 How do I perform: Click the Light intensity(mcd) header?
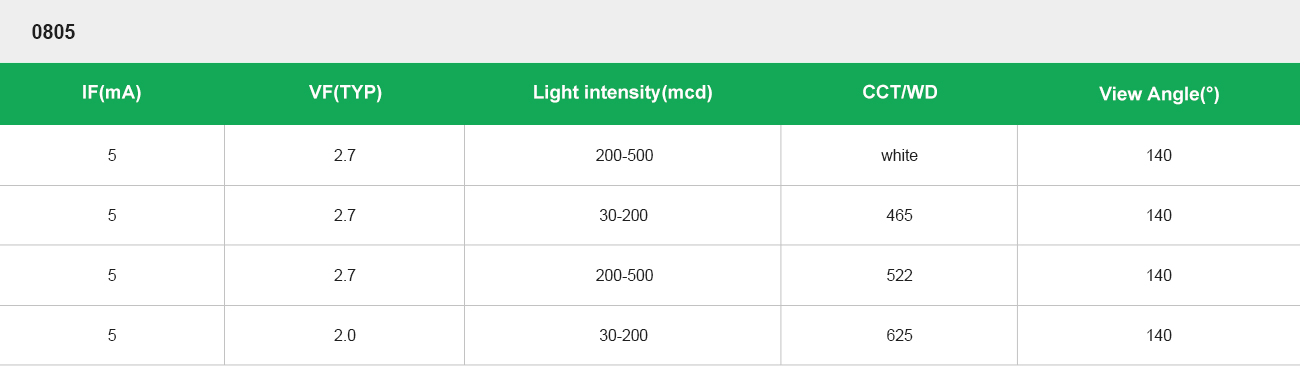[623, 93]
